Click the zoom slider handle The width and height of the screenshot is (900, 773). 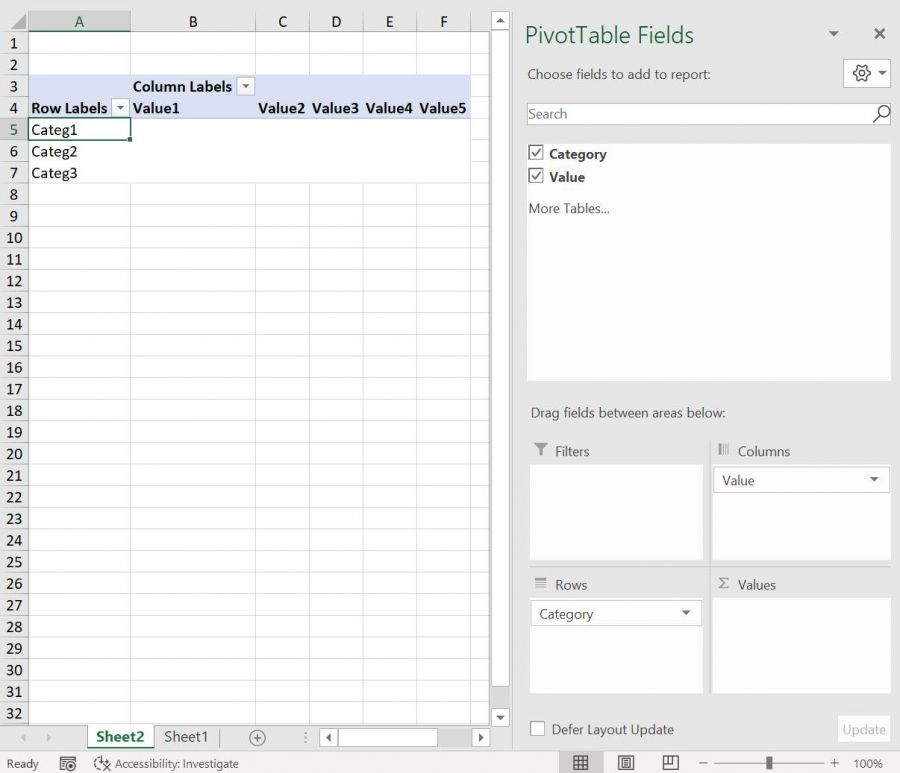tap(769, 763)
